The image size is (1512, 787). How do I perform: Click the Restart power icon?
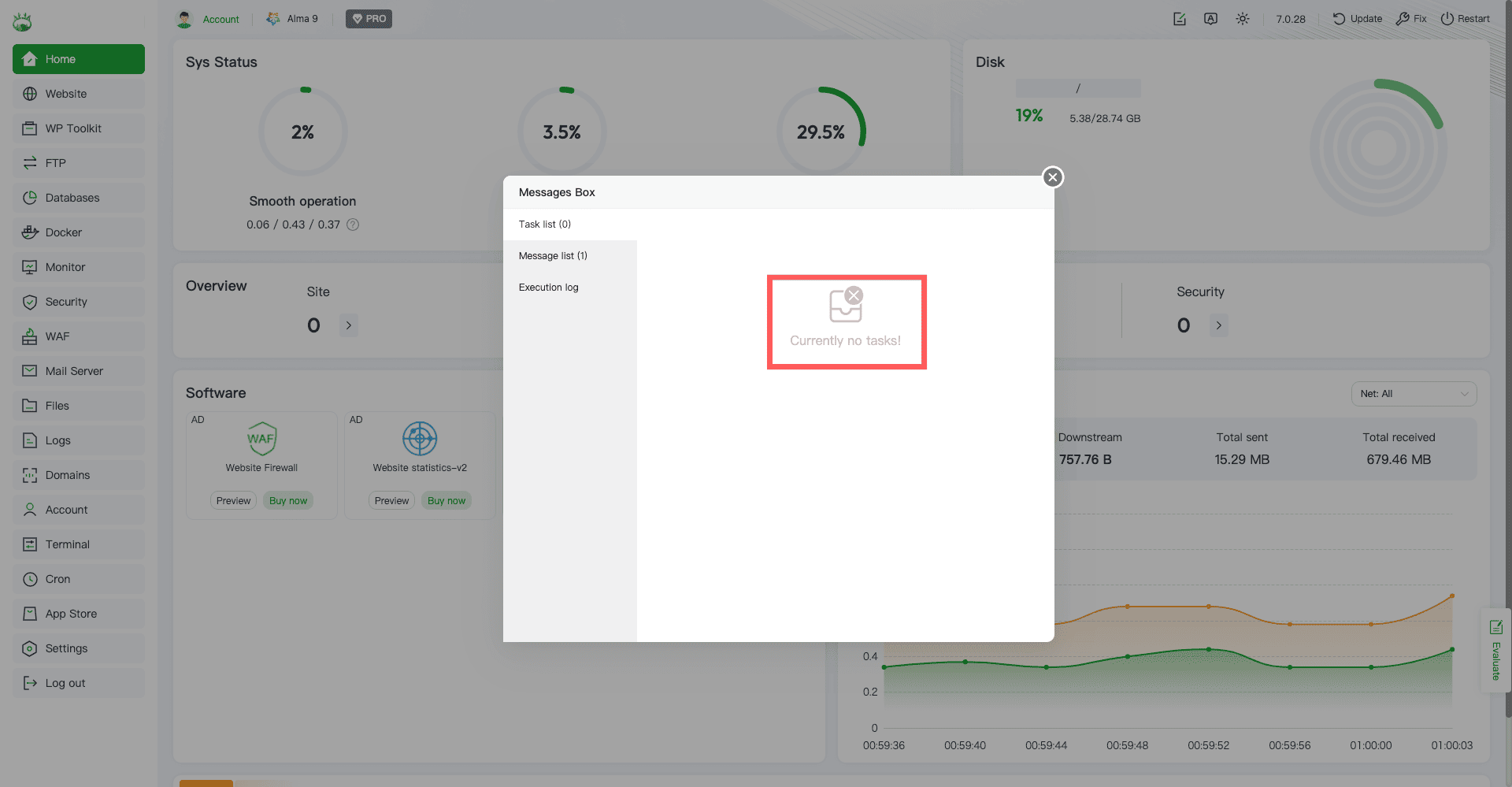click(x=1447, y=19)
